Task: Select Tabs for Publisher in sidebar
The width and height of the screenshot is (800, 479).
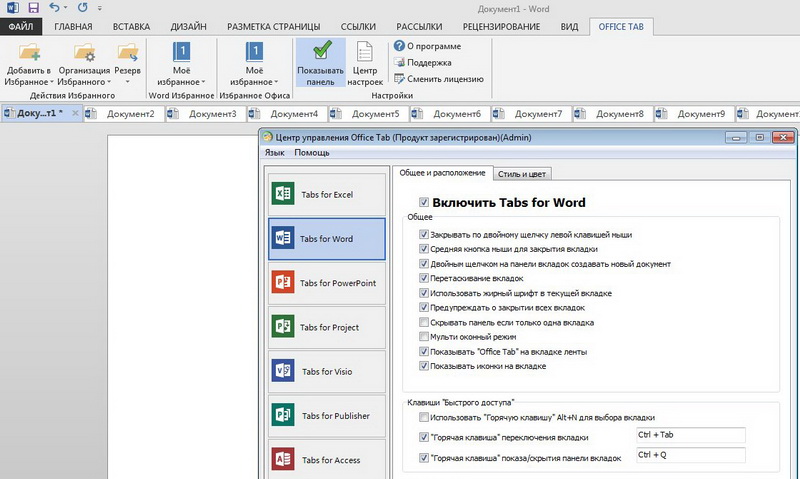Action: [x=327, y=416]
